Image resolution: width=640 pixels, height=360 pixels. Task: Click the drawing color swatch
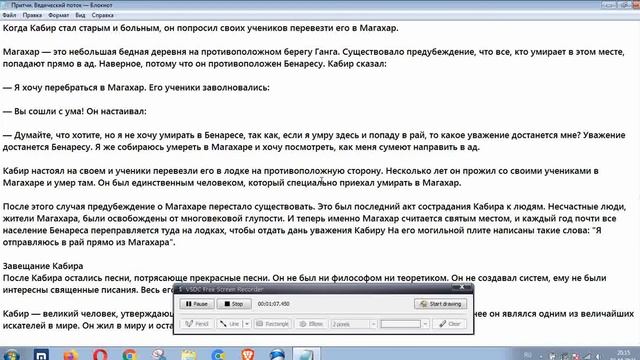point(400,324)
